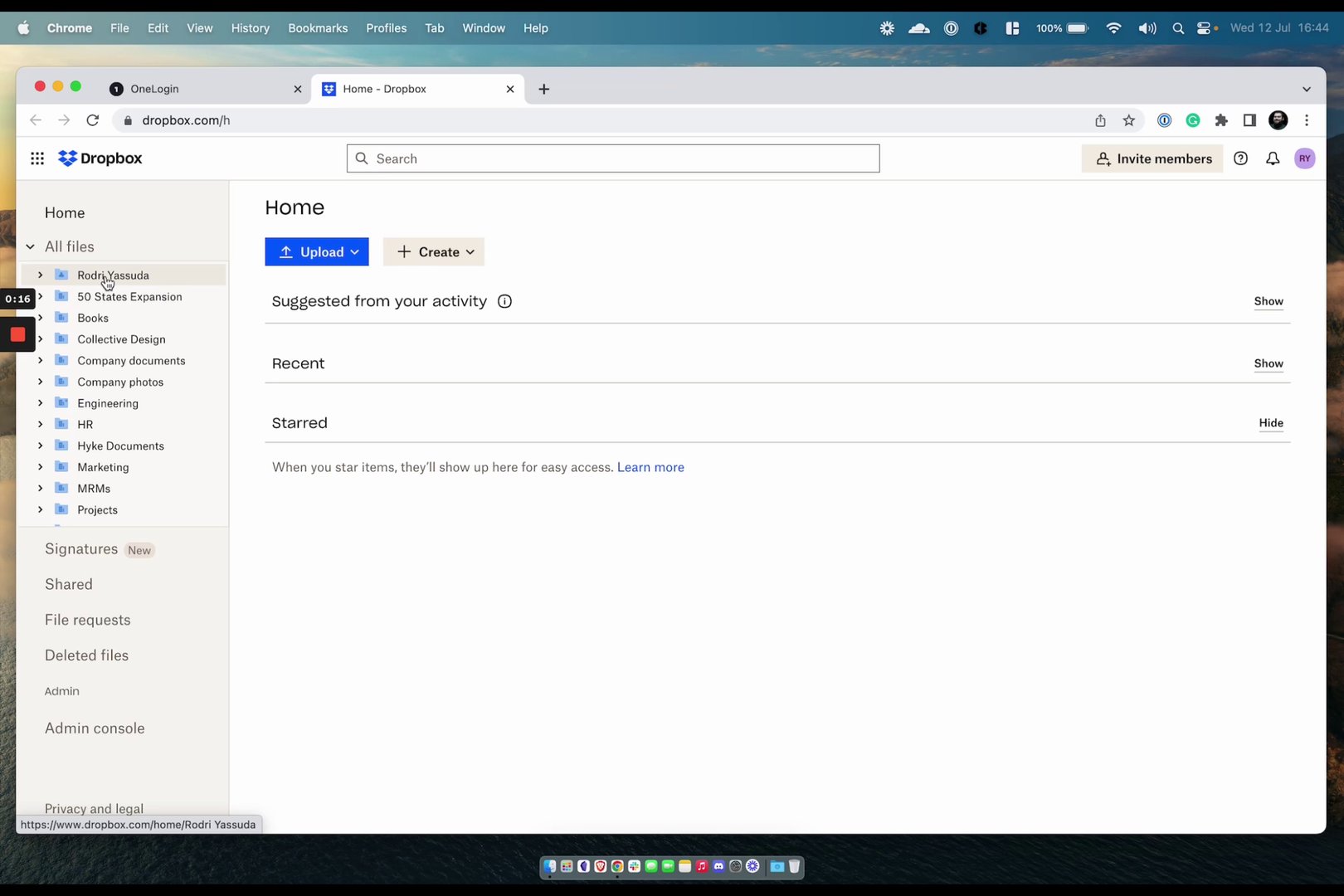Click inside the Dropbox search field

613,158
